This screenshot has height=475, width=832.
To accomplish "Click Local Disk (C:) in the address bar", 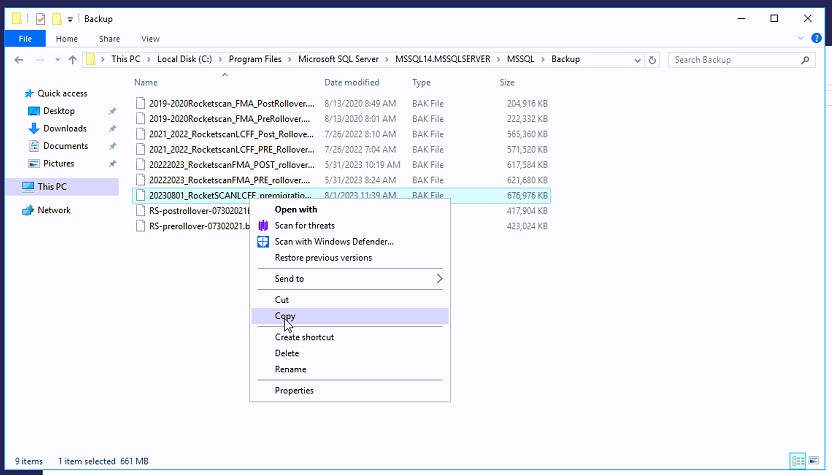I will coord(184,59).
